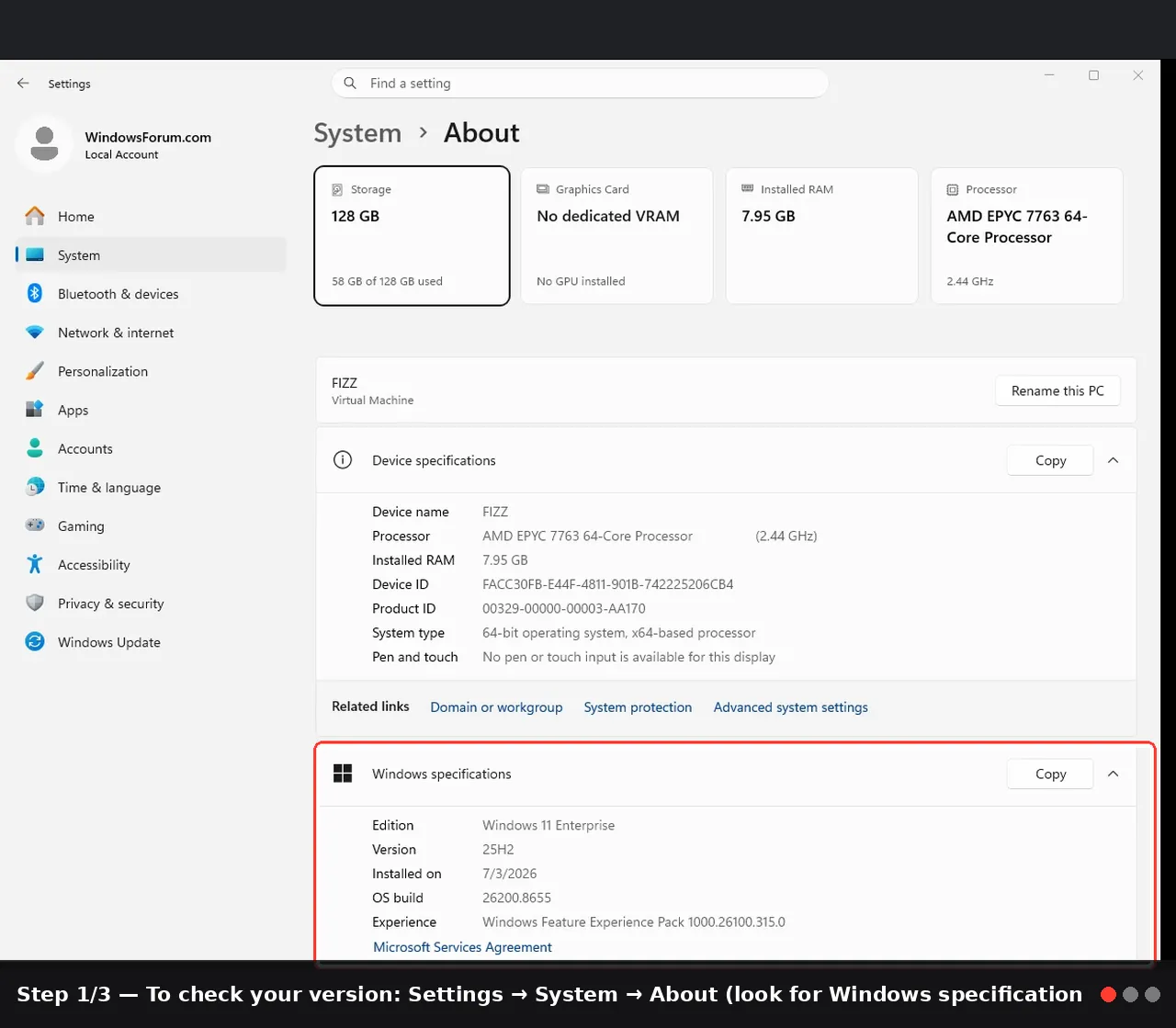
Task: Open Time & language settings
Action: point(151,487)
